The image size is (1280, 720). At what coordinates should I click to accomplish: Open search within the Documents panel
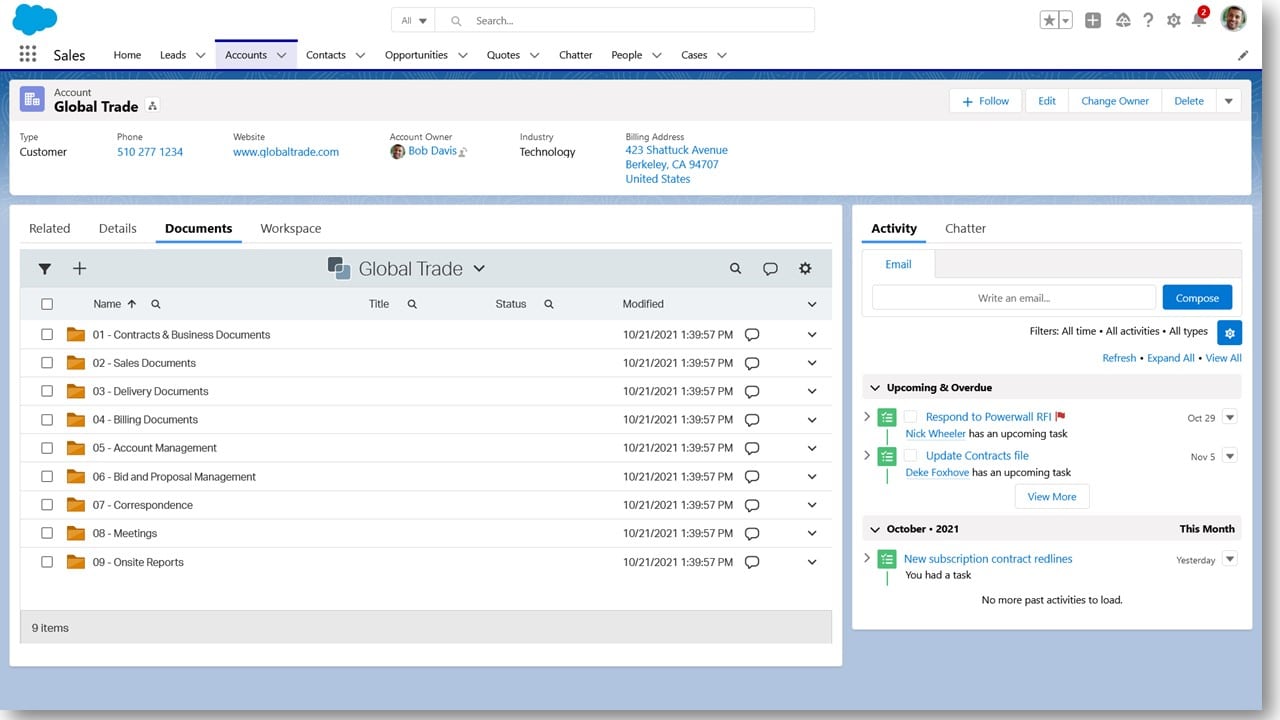[x=735, y=268]
